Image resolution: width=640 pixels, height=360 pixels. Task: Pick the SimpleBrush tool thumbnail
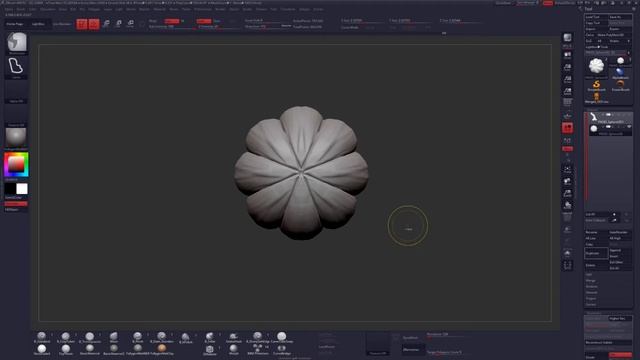pyautogui.click(x=596, y=86)
